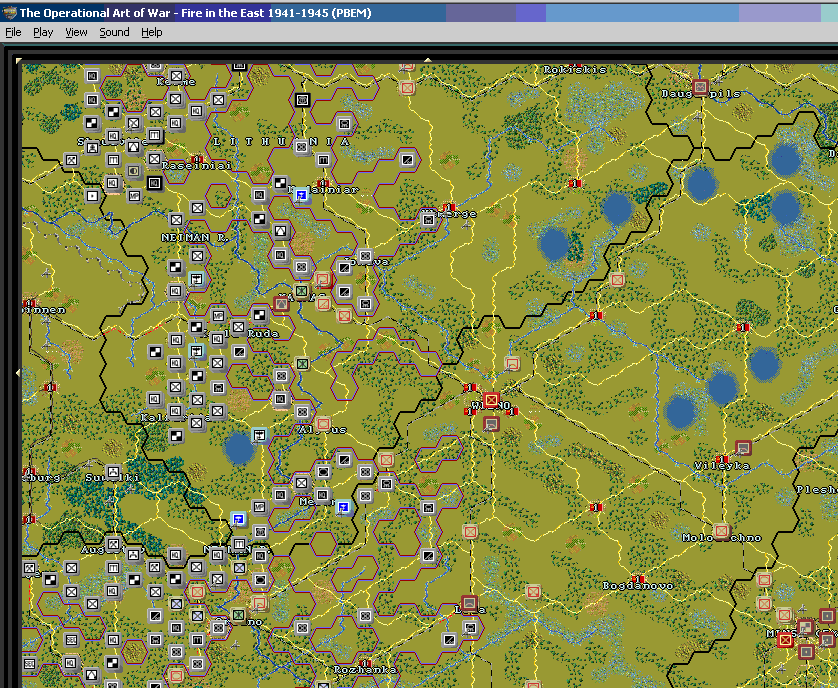Click the red objective marker at Ukmerge
839x688 pixels.
pos(449,208)
